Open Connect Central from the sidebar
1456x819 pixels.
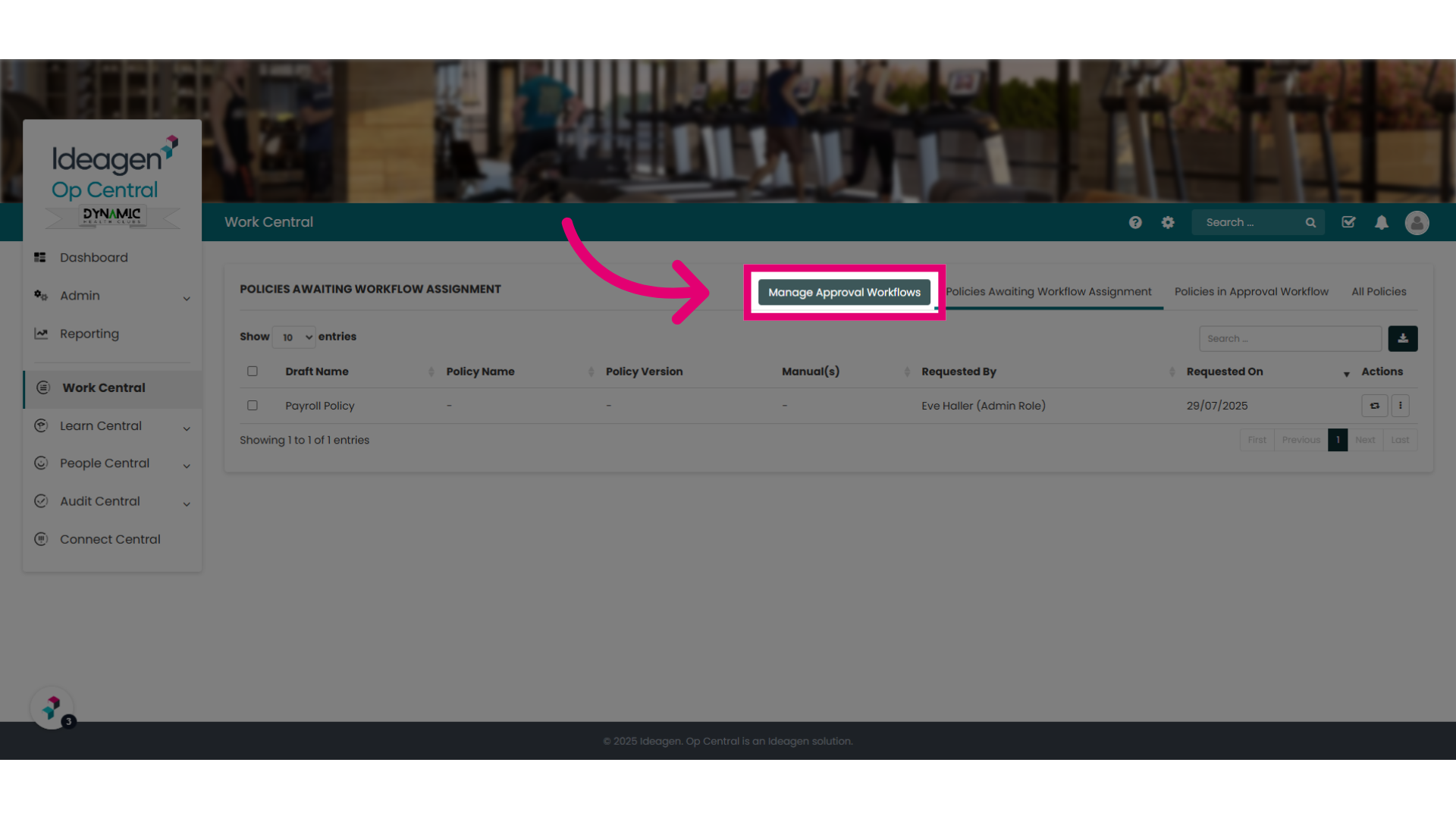tap(110, 539)
